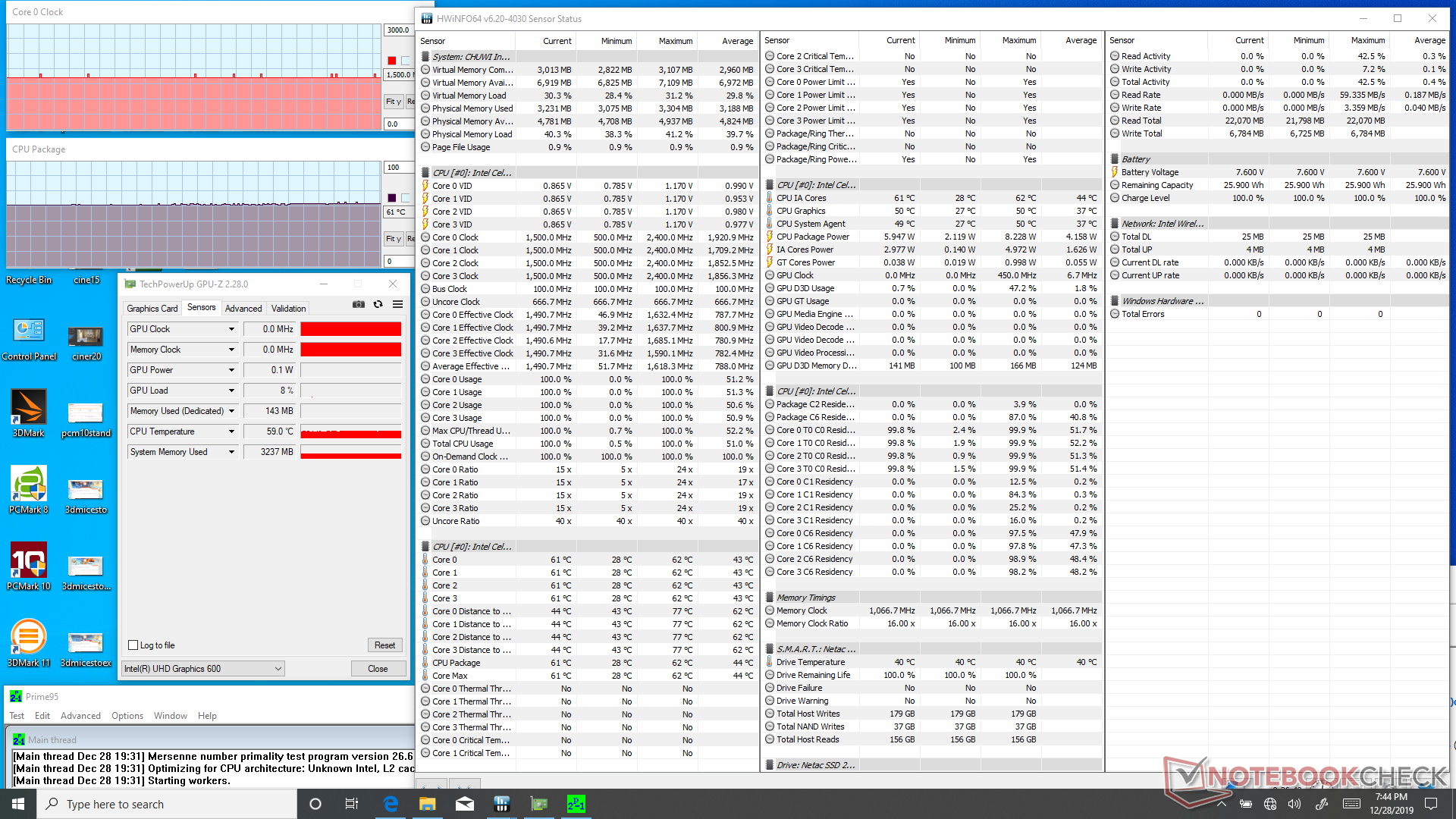Open 3dmicestoex desktop file

point(86,649)
